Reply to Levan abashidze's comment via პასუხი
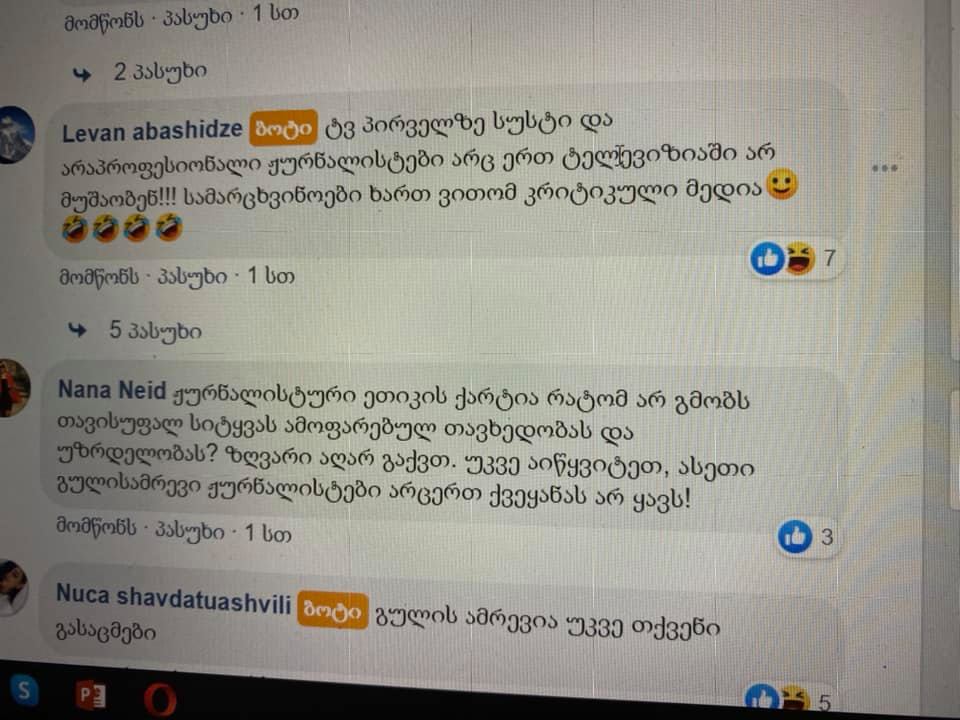Image resolution: width=960 pixels, height=720 pixels. (x=192, y=277)
